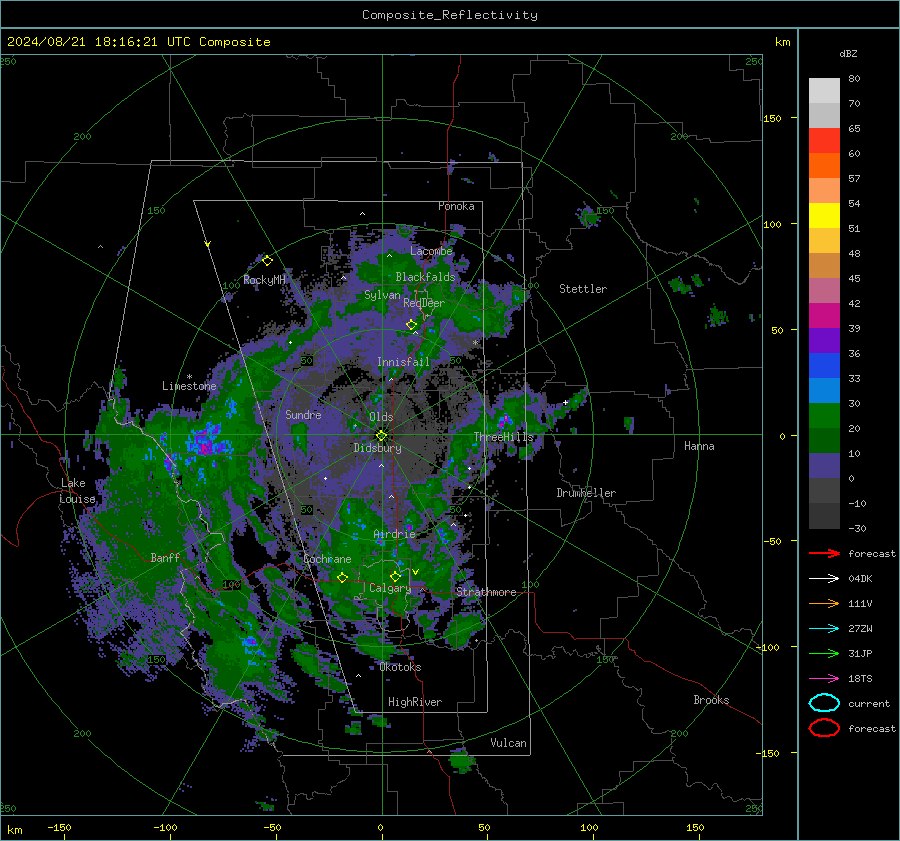Viewport: 900px width, 841px height.
Task: Click the magenta 18TS arrow icon
Action: (824, 679)
